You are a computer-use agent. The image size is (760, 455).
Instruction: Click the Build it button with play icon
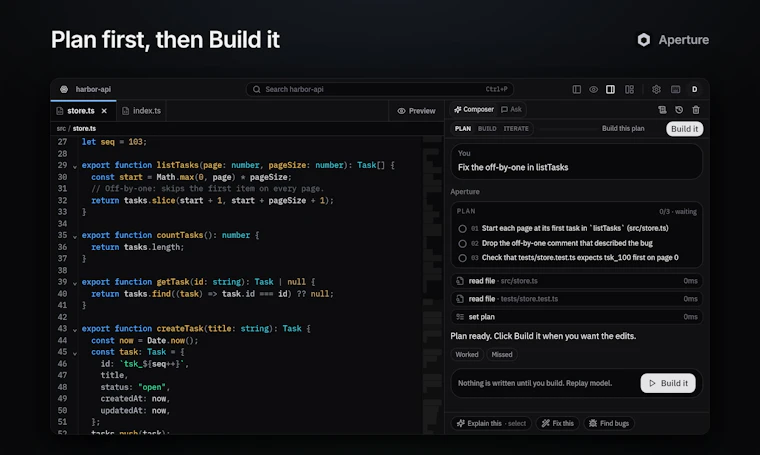[668, 383]
